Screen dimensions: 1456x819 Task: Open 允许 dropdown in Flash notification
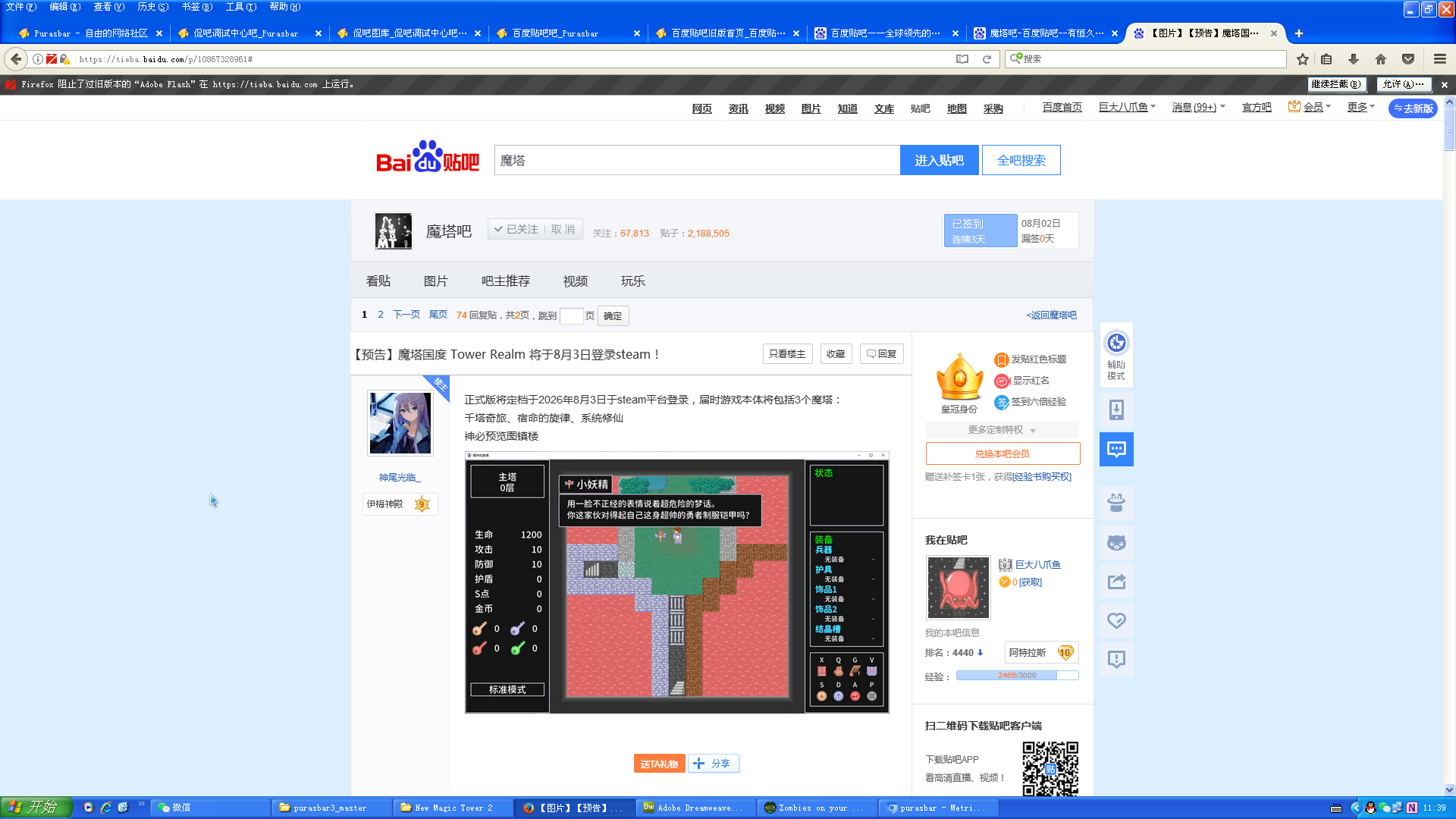click(x=1404, y=84)
